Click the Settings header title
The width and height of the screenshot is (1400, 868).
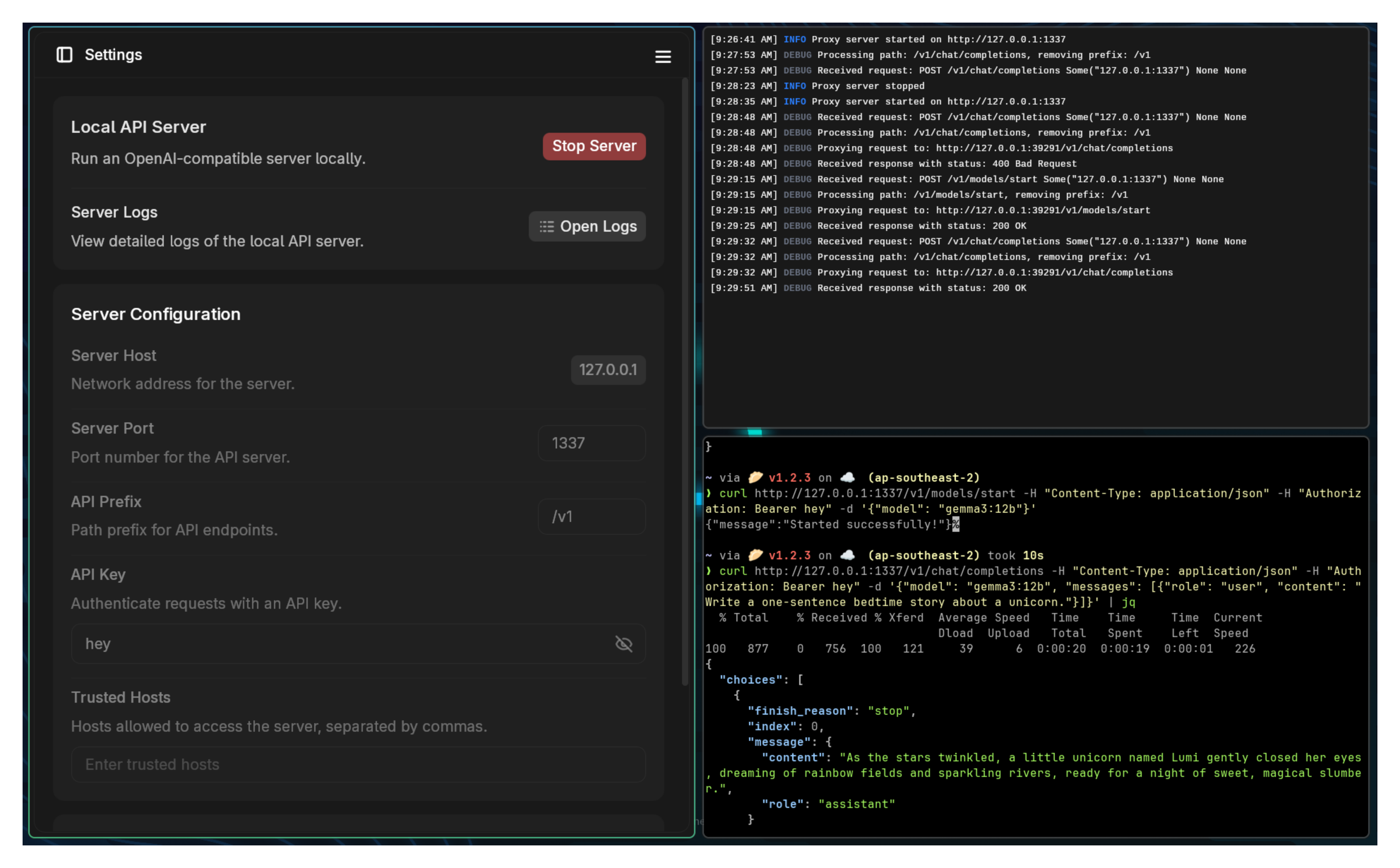coord(113,54)
